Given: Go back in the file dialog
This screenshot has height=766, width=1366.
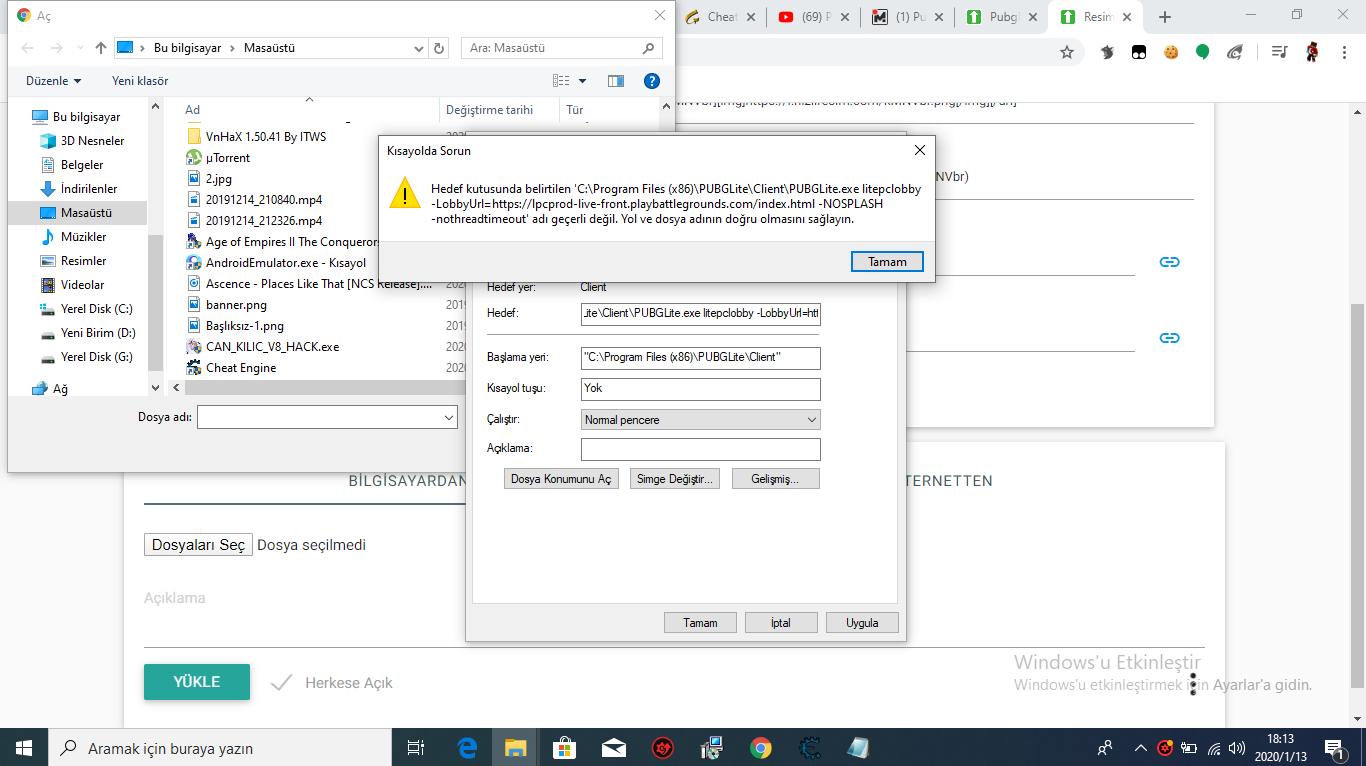Looking at the screenshot, I should pos(27,48).
